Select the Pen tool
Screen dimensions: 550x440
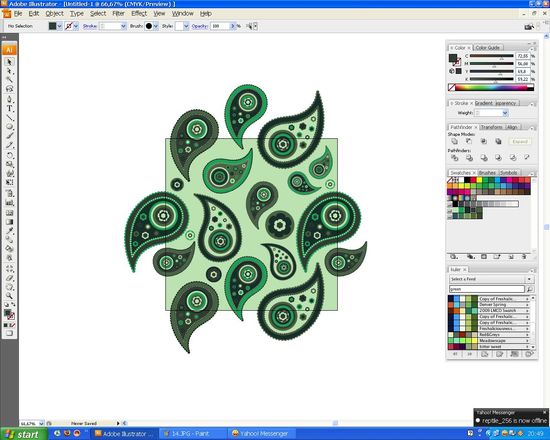(9, 99)
